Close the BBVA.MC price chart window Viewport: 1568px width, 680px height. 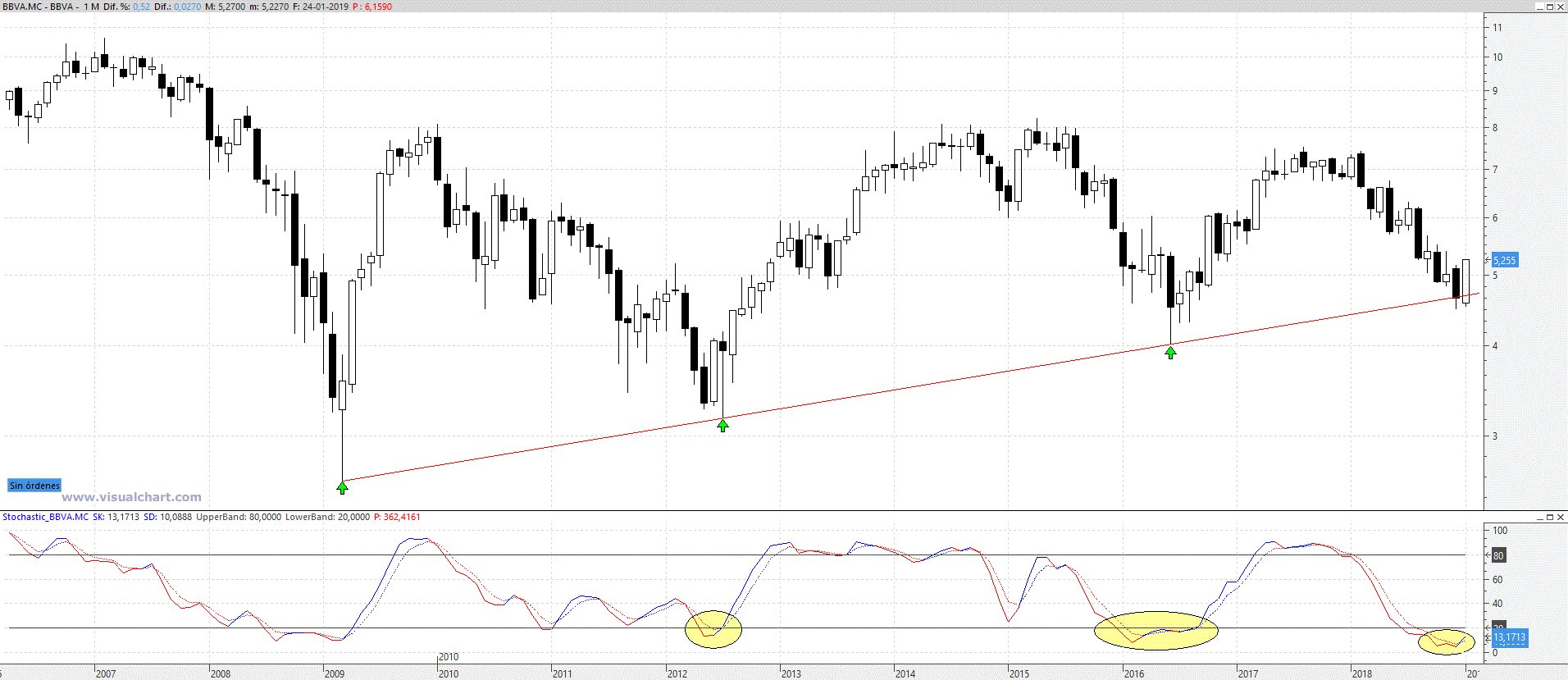(x=1560, y=6)
